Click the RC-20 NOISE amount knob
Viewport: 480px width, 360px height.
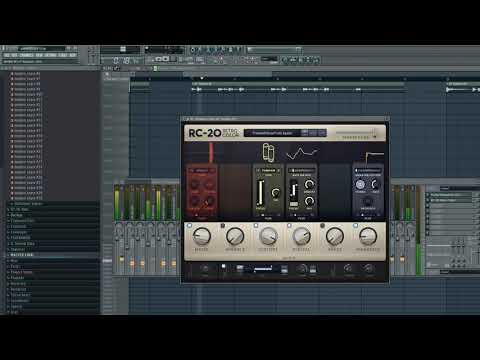tap(201, 236)
